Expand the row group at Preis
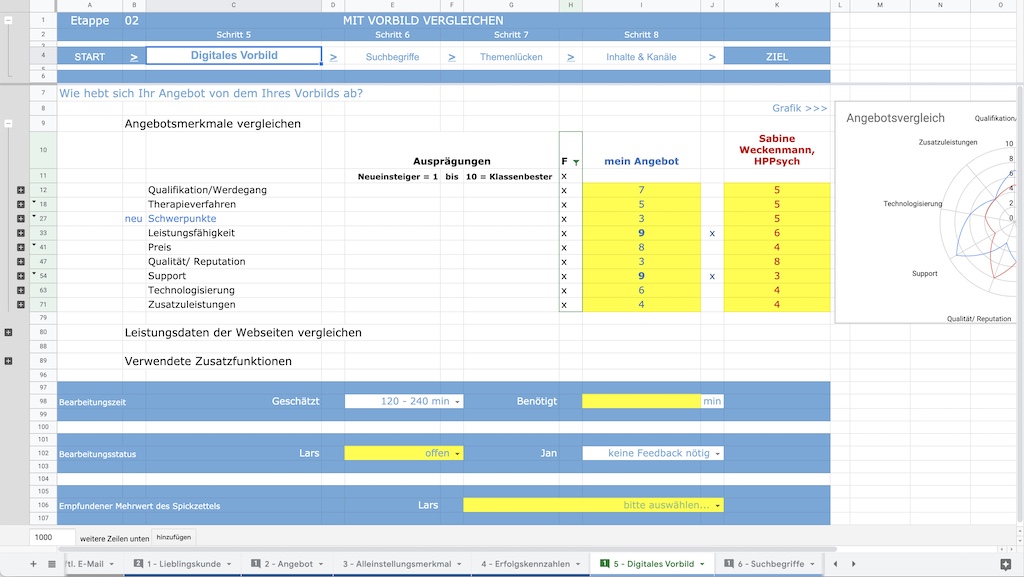The width and height of the screenshot is (1024, 577). pyautogui.click(x=21, y=247)
